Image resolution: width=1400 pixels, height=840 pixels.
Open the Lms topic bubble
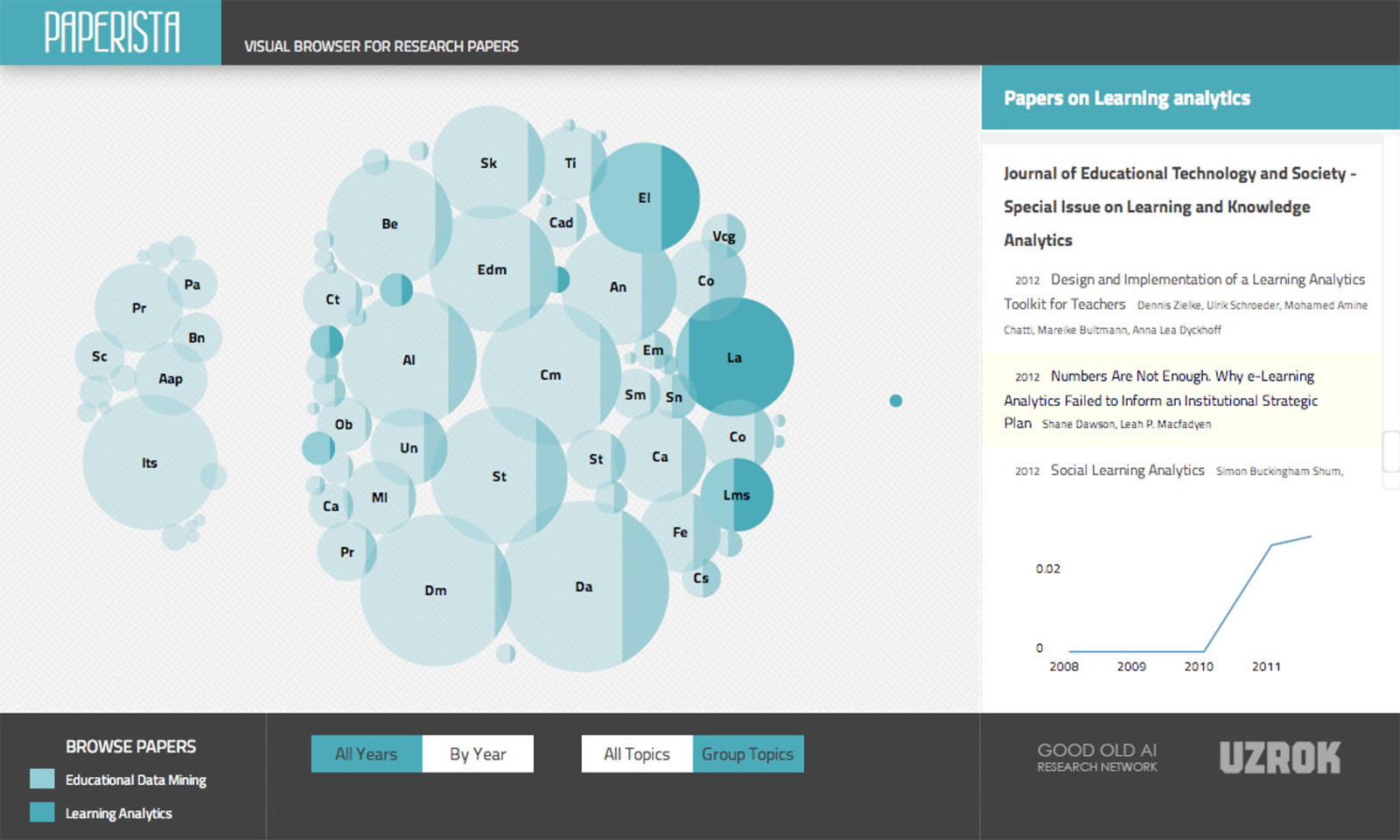click(737, 495)
